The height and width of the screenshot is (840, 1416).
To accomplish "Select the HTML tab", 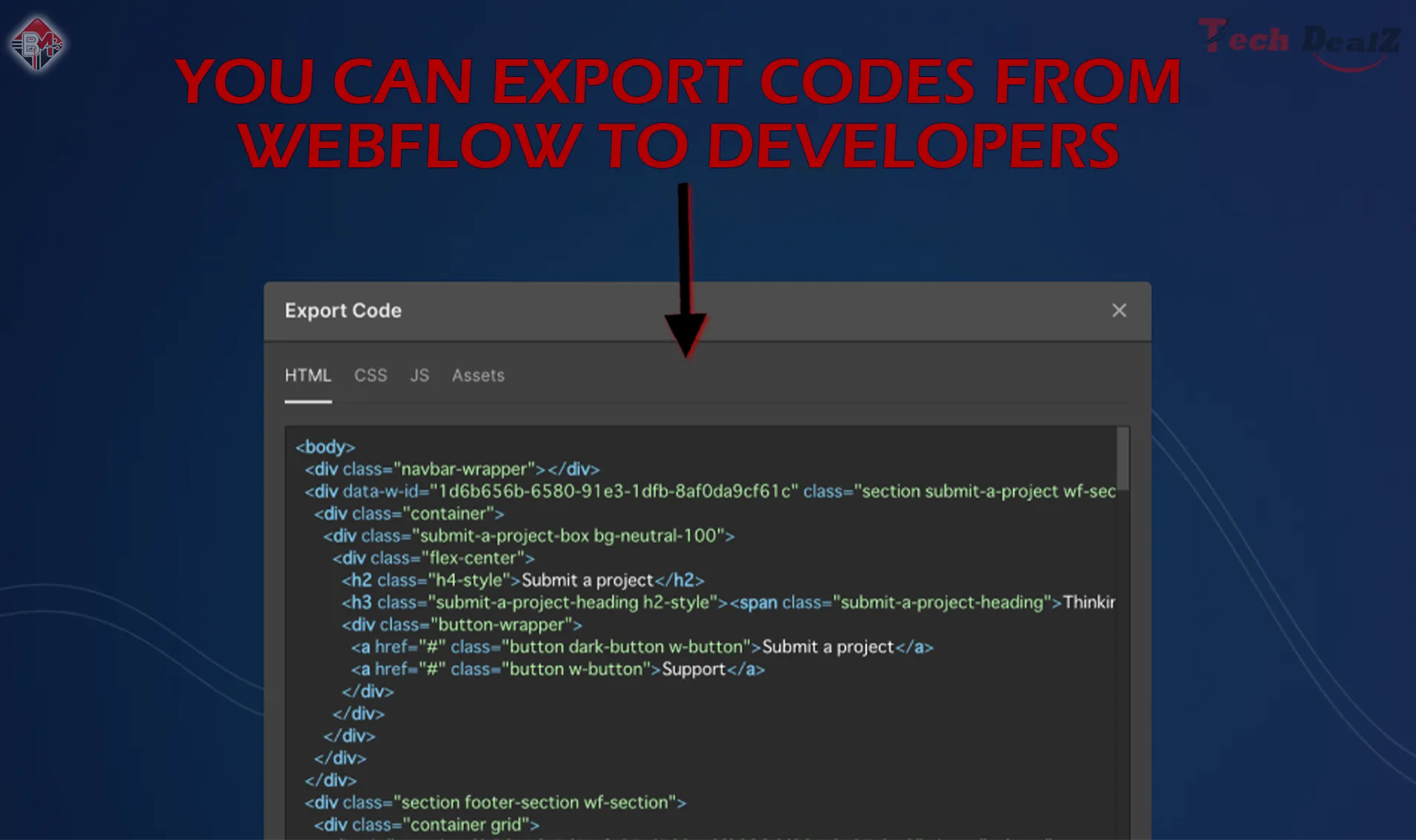I will tap(308, 376).
